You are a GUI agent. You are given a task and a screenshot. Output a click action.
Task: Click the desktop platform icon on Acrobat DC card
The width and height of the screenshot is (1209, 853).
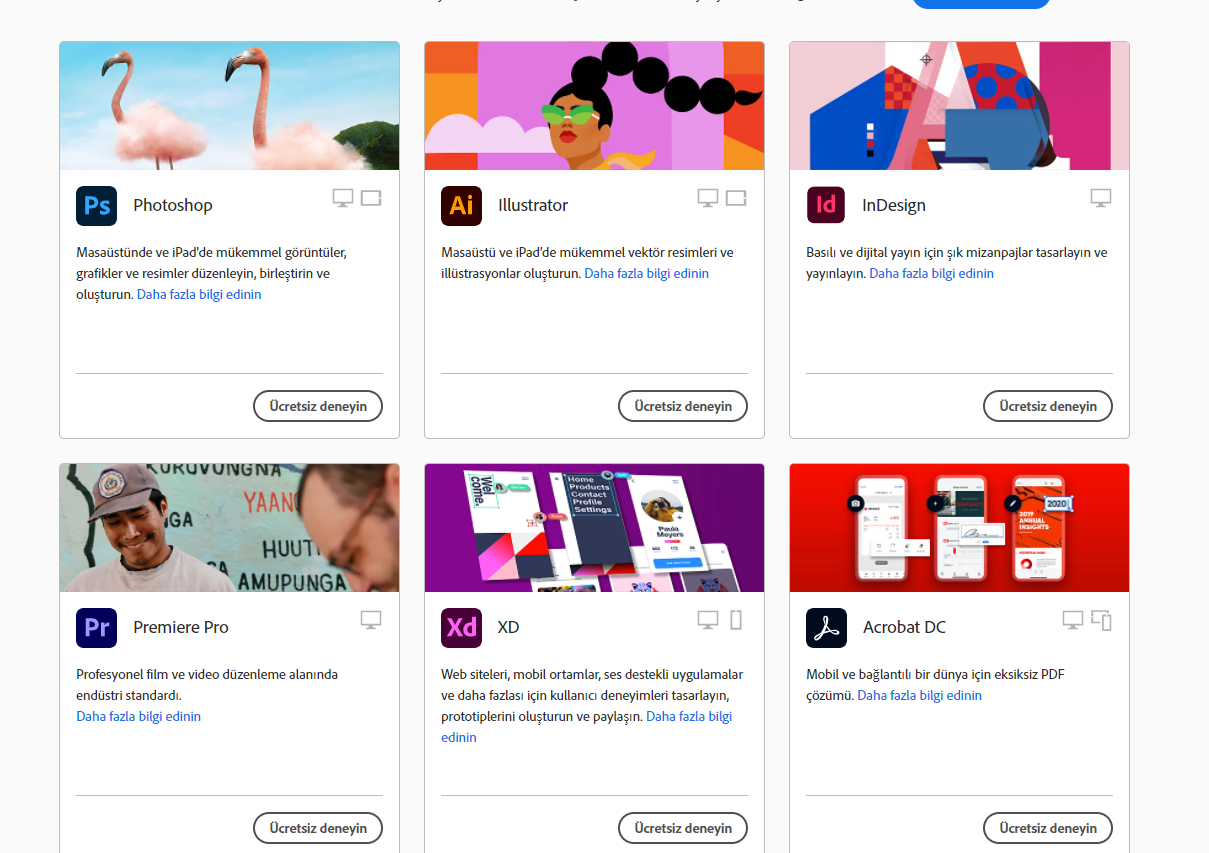[1073, 620]
